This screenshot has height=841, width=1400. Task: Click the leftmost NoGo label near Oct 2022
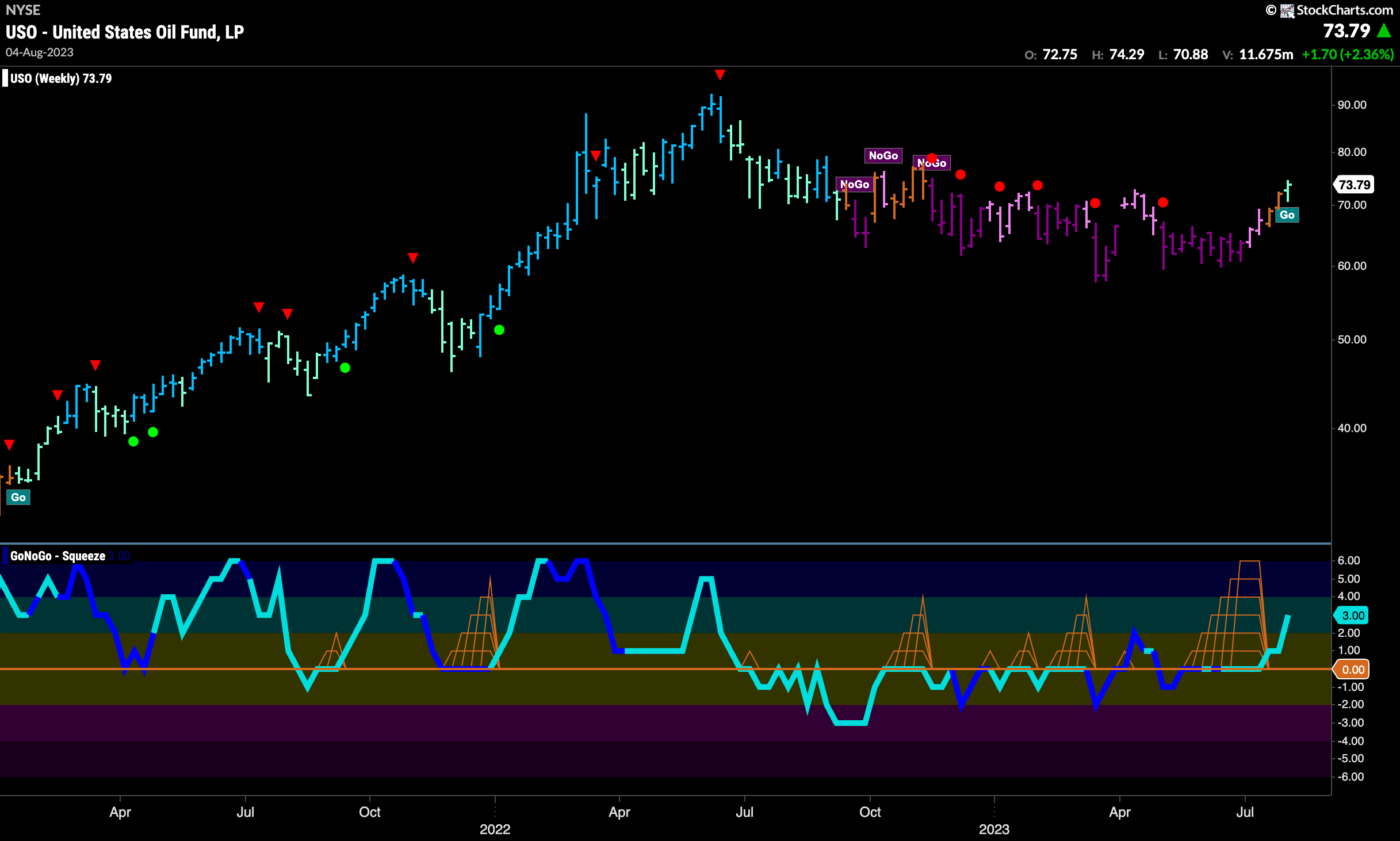click(x=854, y=184)
